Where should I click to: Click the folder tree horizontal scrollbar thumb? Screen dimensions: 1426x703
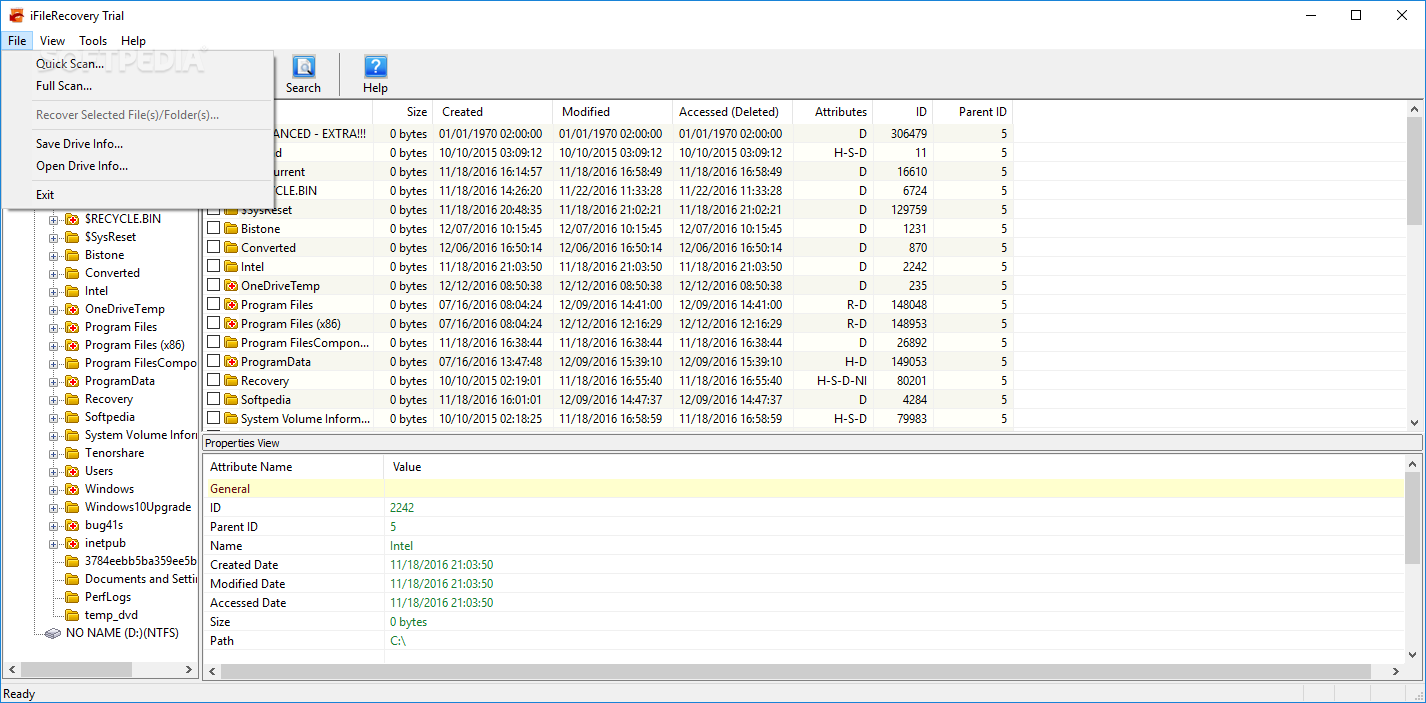[74, 669]
